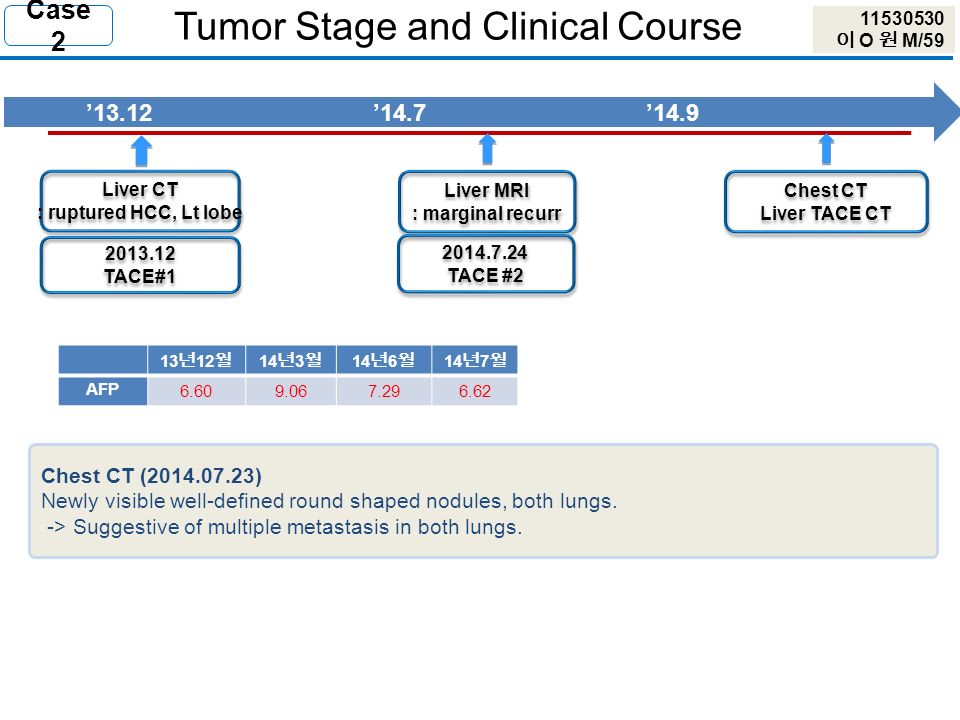Click AFP value 7.29

tap(384, 391)
